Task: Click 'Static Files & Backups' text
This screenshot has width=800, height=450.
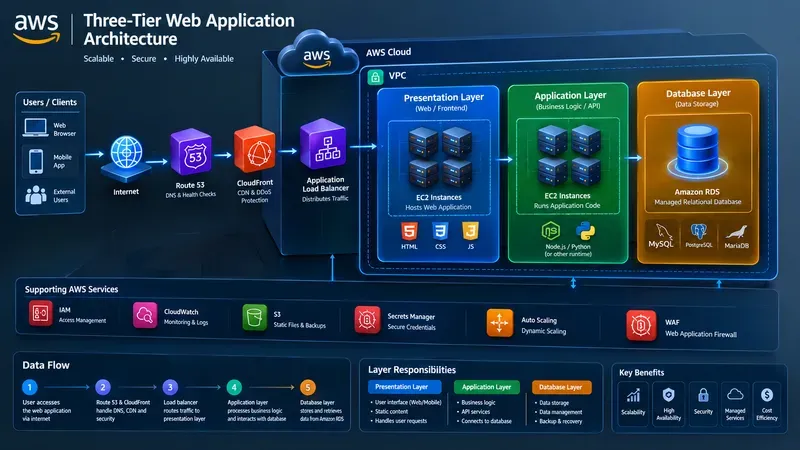Action: point(299,326)
